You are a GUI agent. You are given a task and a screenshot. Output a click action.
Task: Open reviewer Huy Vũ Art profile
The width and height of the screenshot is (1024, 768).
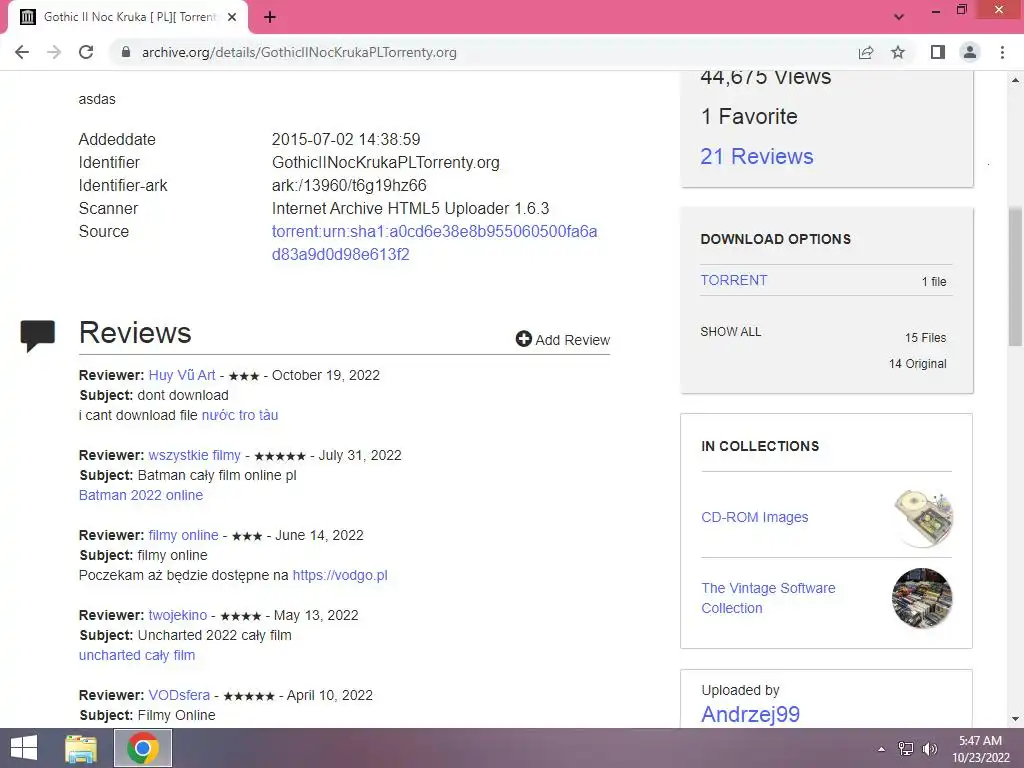182,376
